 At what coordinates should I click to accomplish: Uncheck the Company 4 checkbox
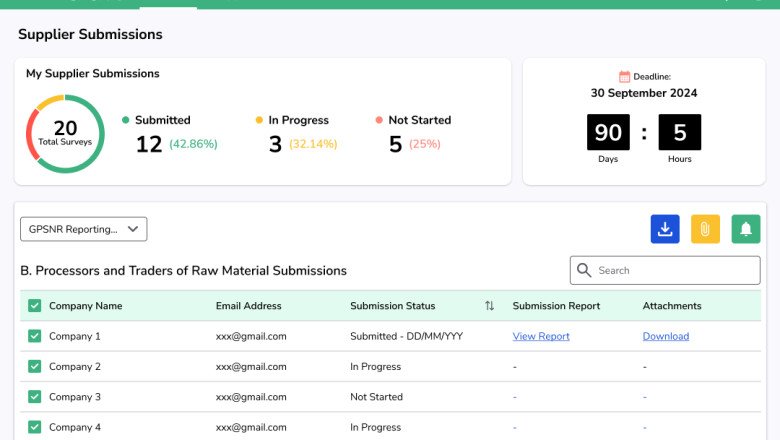(34, 427)
